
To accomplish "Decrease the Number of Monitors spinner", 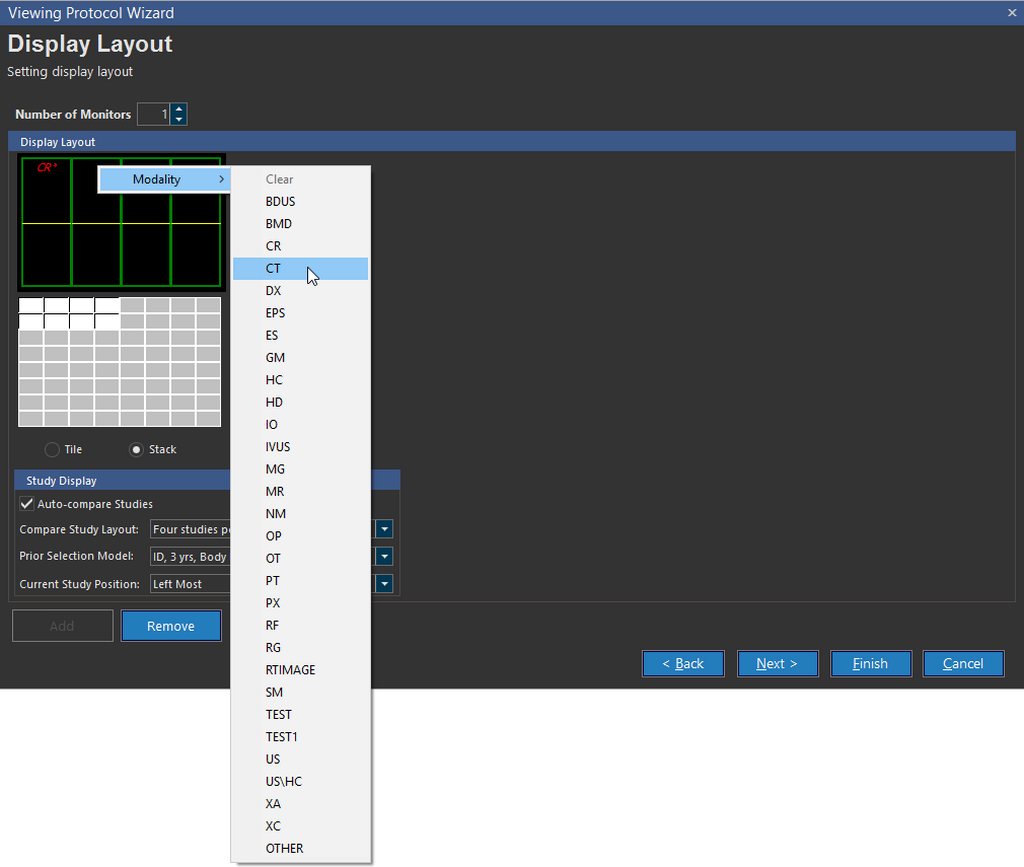I will click(178, 120).
